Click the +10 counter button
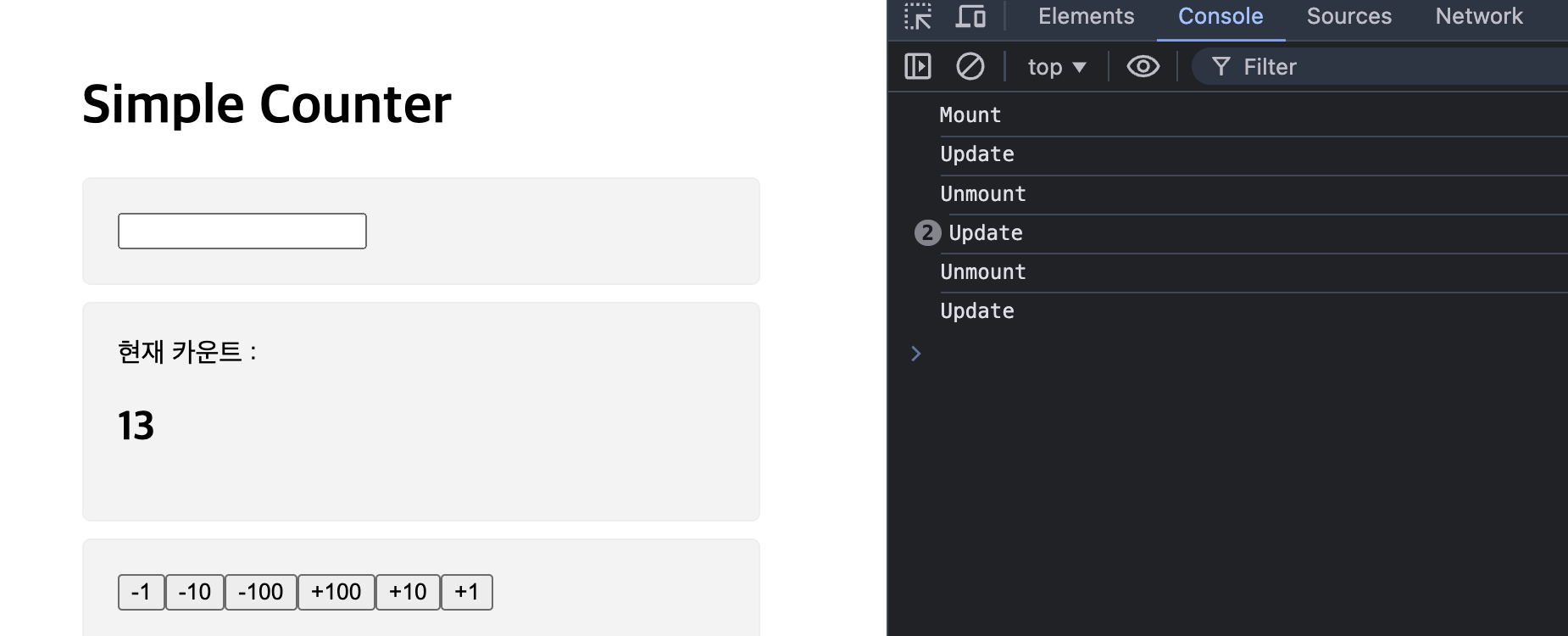Viewport: 1568px width, 636px height. [408, 592]
